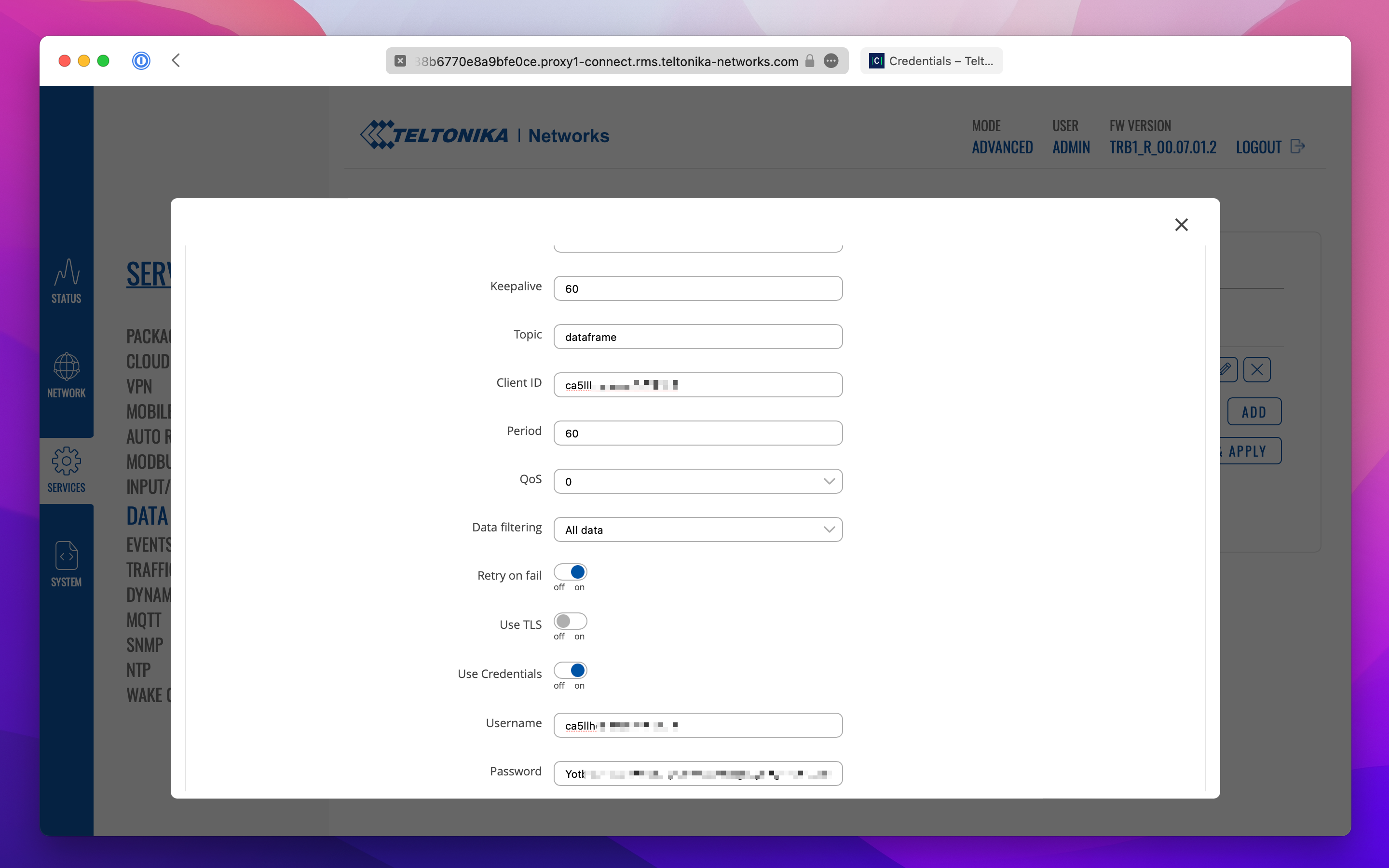Click Logout in the header
The height and width of the screenshot is (868, 1389).
pyautogui.click(x=1259, y=148)
